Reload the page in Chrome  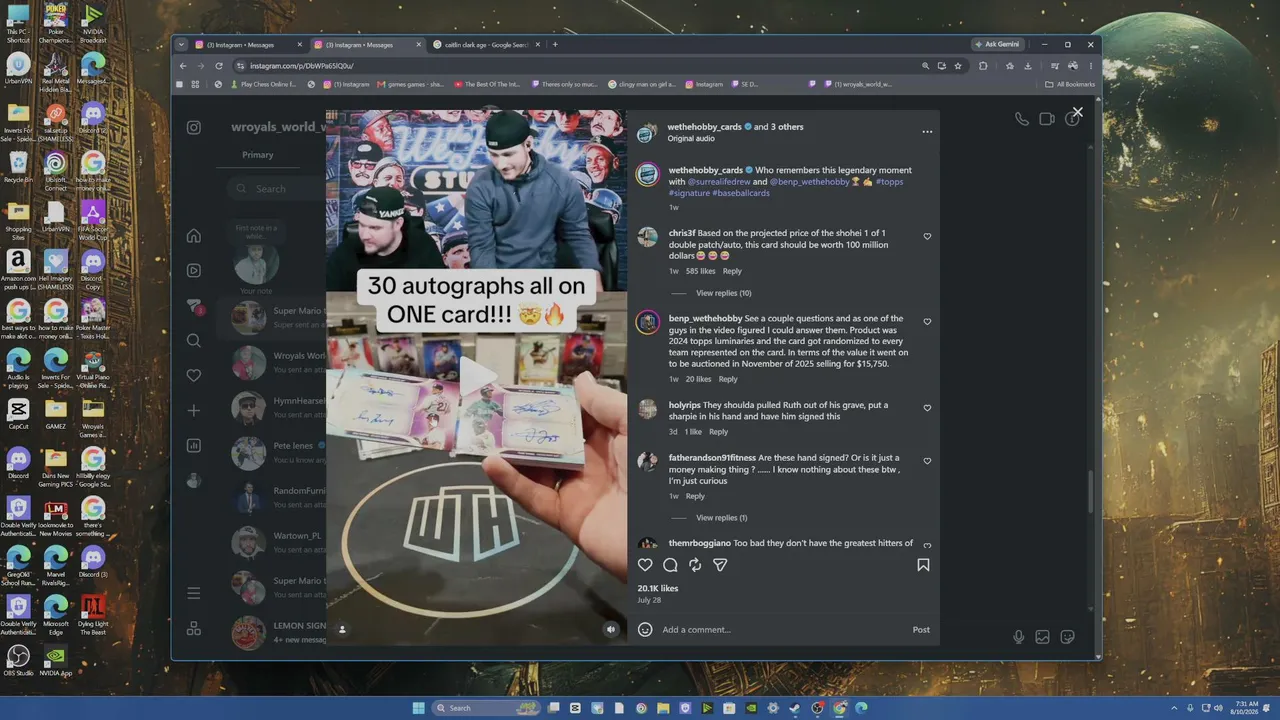(x=218, y=66)
